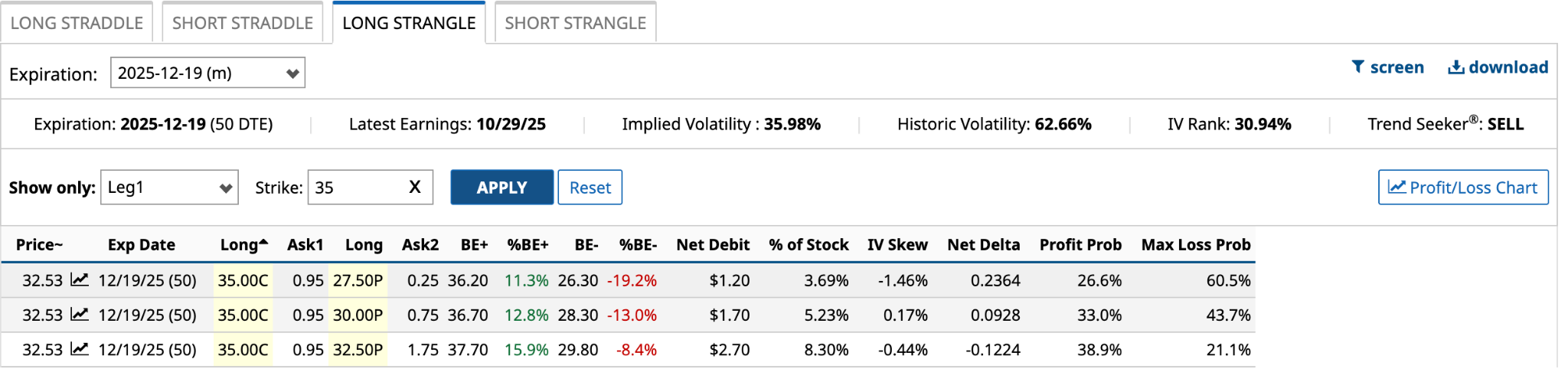Click the chart icon in the 27.50P row
1568x369 pixels.
[x=80, y=280]
